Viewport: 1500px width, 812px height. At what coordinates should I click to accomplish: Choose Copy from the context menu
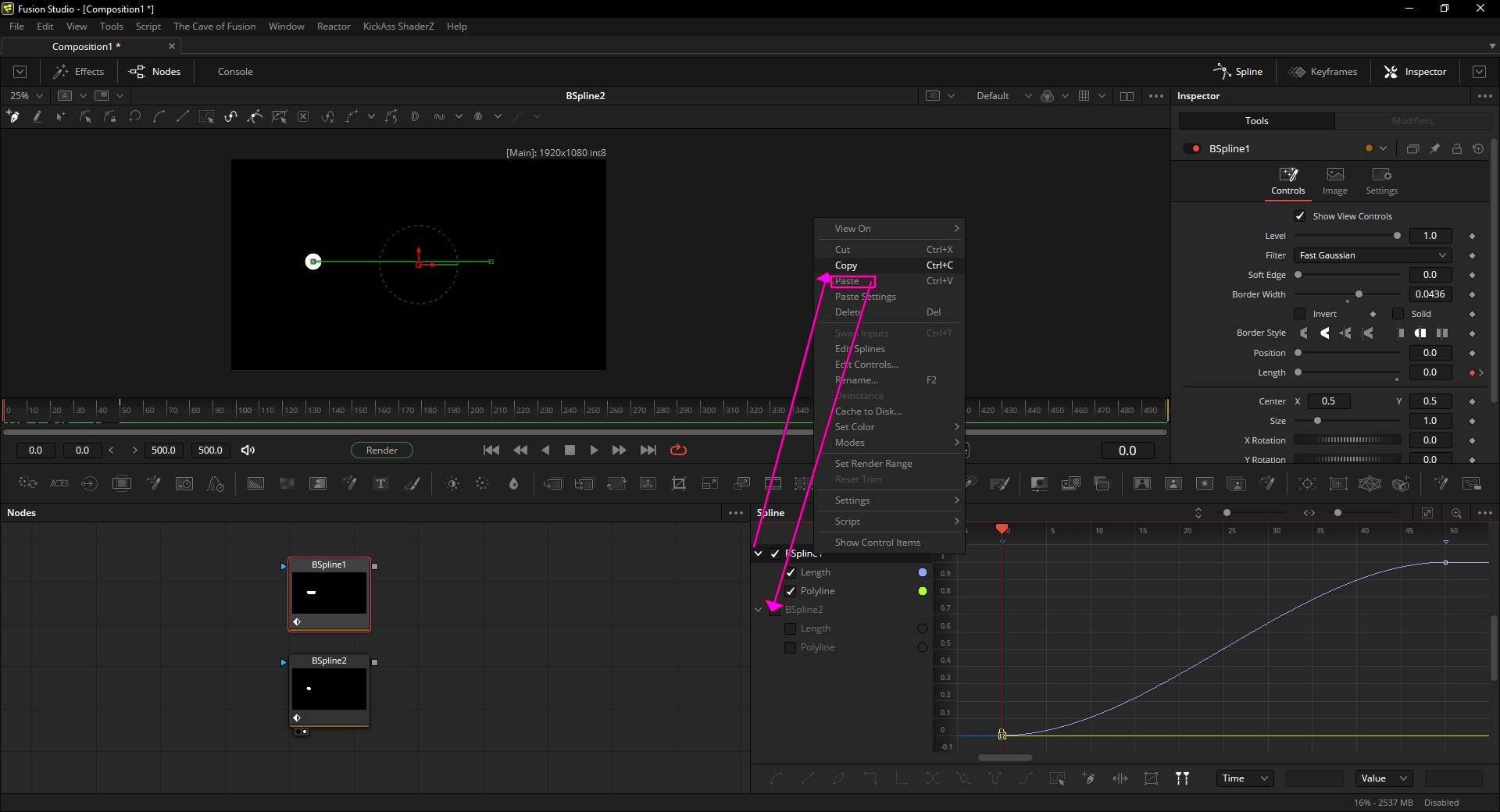tap(889, 265)
